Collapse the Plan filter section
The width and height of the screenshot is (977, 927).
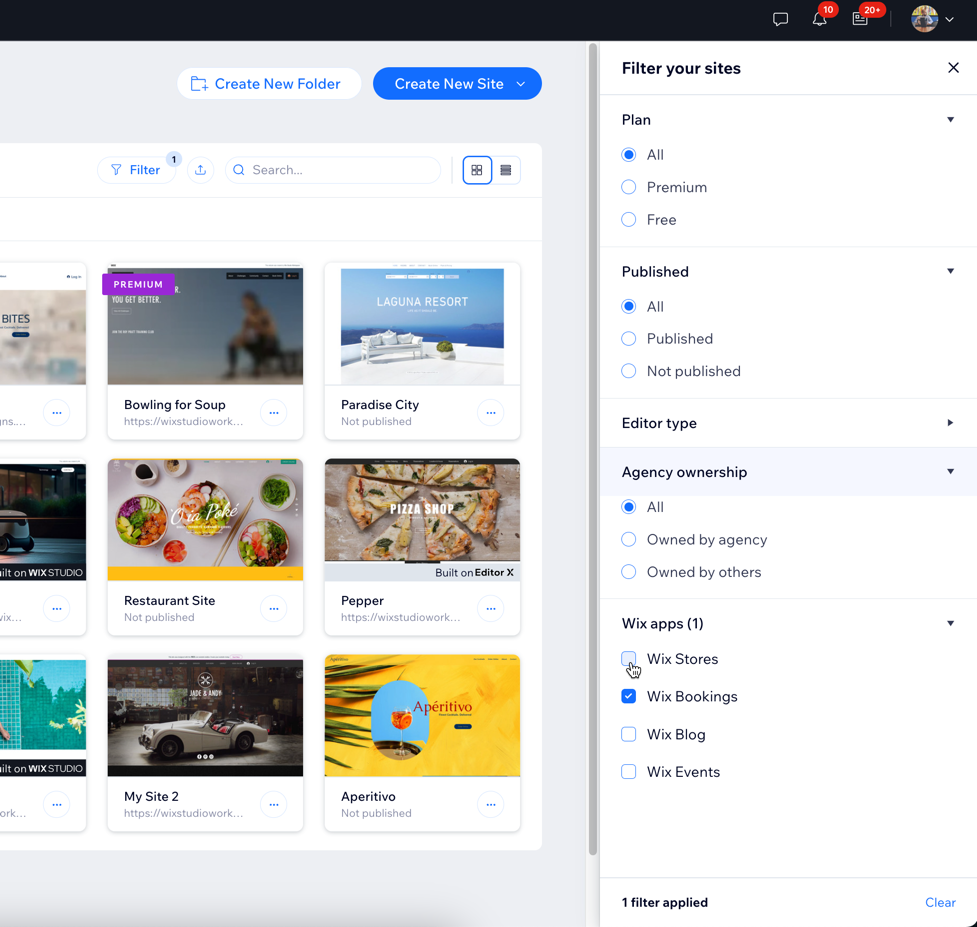(950, 120)
